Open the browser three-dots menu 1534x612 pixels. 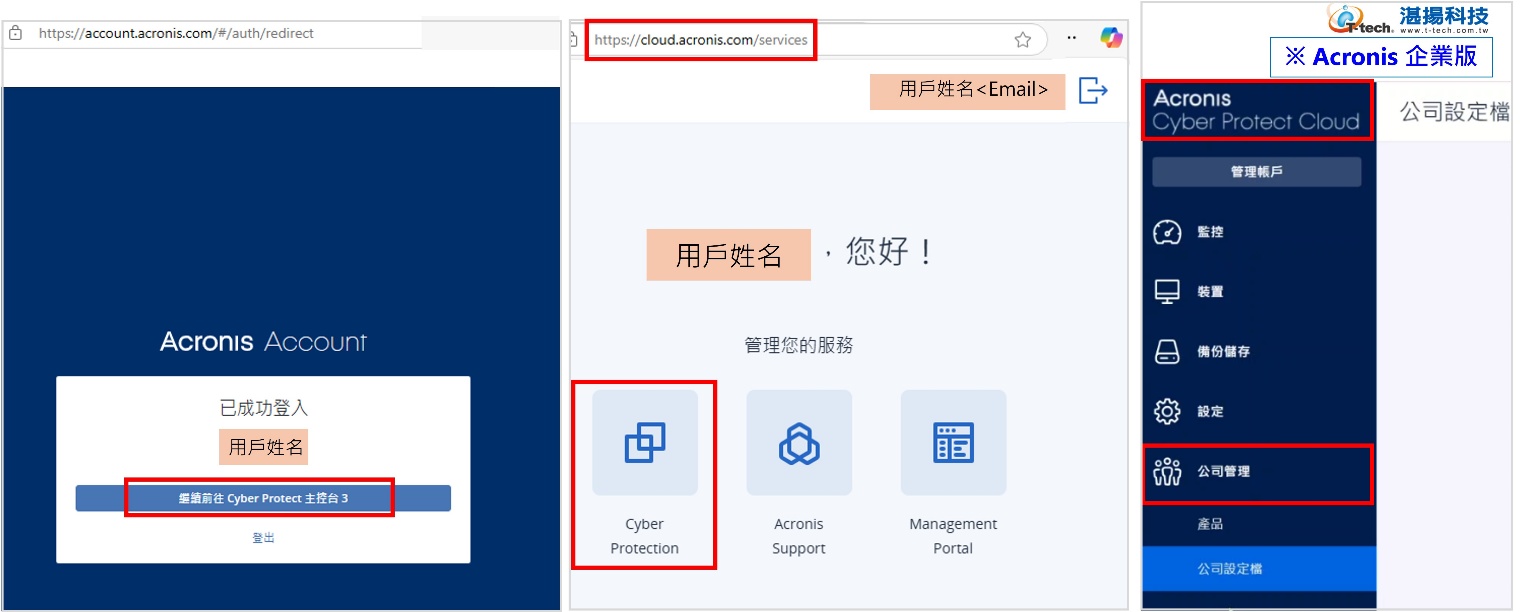(x=1071, y=38)
